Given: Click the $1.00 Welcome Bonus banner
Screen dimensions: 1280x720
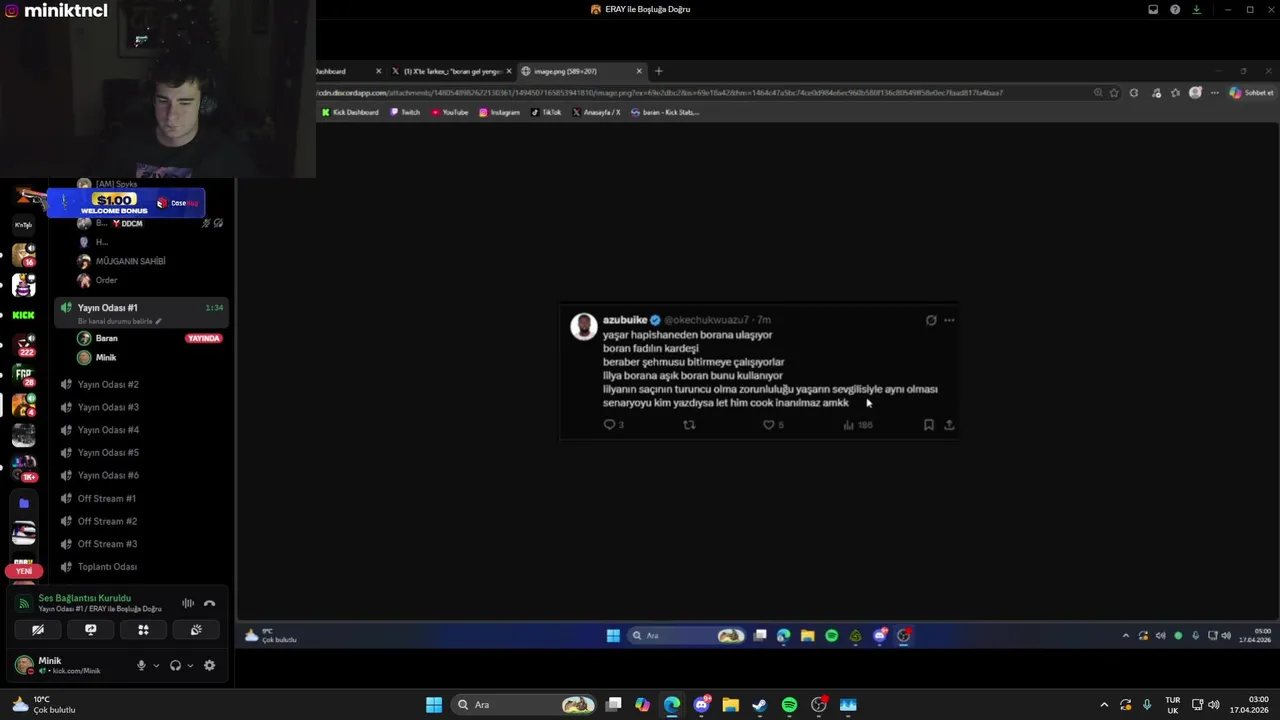Looking at the screenshot, I should click(x=127, y=203).
